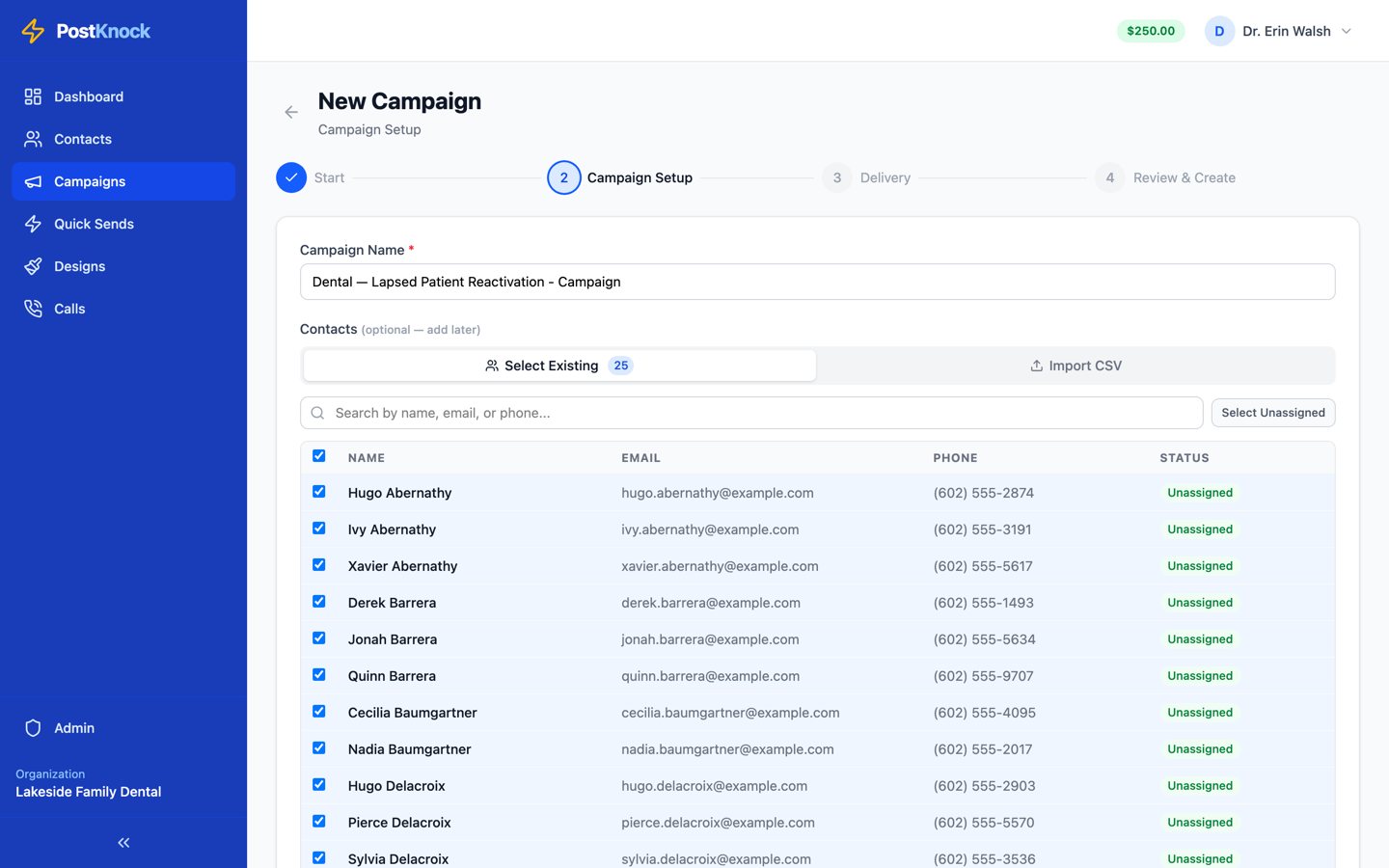
Task: Collapse the sidebar with double-chevron icon
Action: tap(123, 843)
